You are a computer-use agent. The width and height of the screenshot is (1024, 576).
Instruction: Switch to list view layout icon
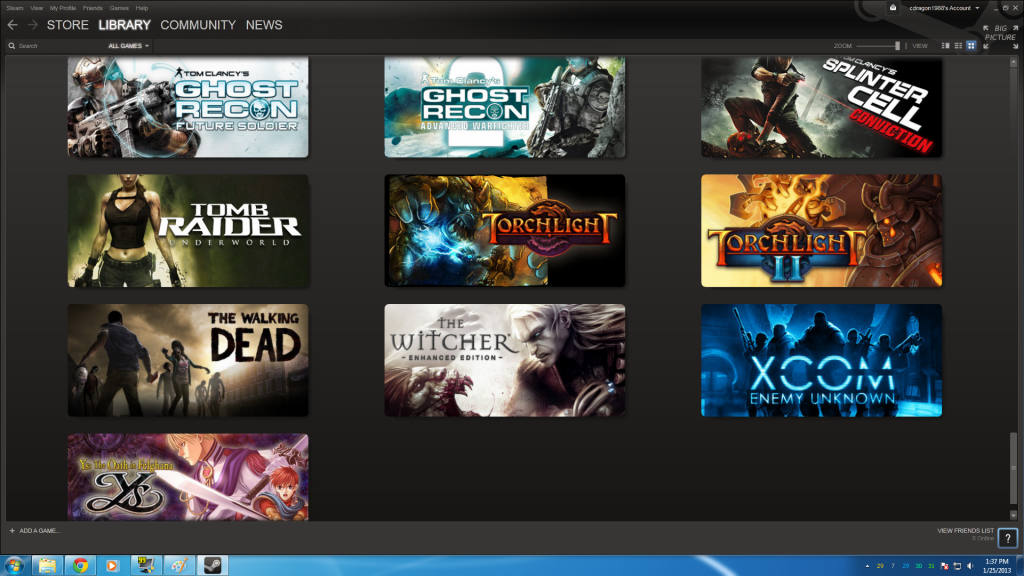point(958,46)
